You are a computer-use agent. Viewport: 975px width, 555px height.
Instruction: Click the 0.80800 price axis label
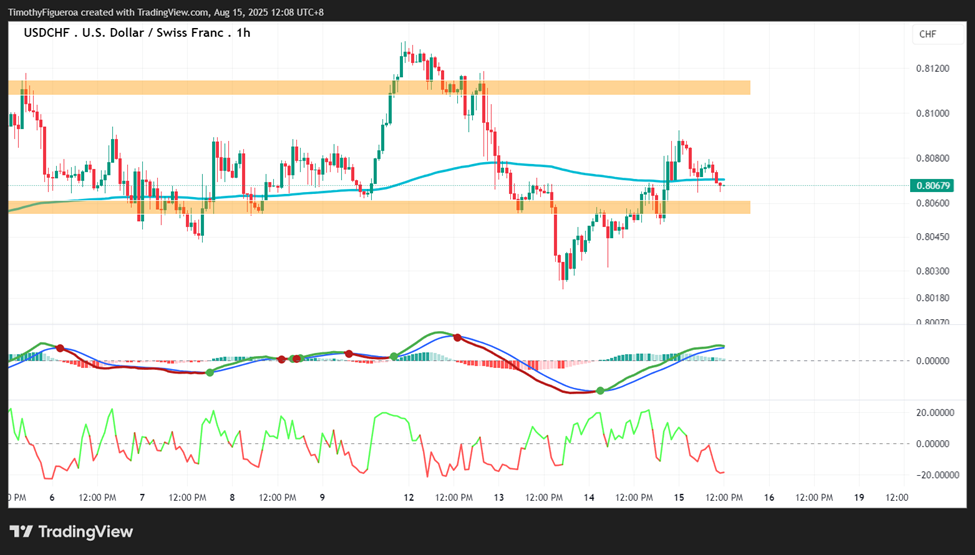coord(933,158)
